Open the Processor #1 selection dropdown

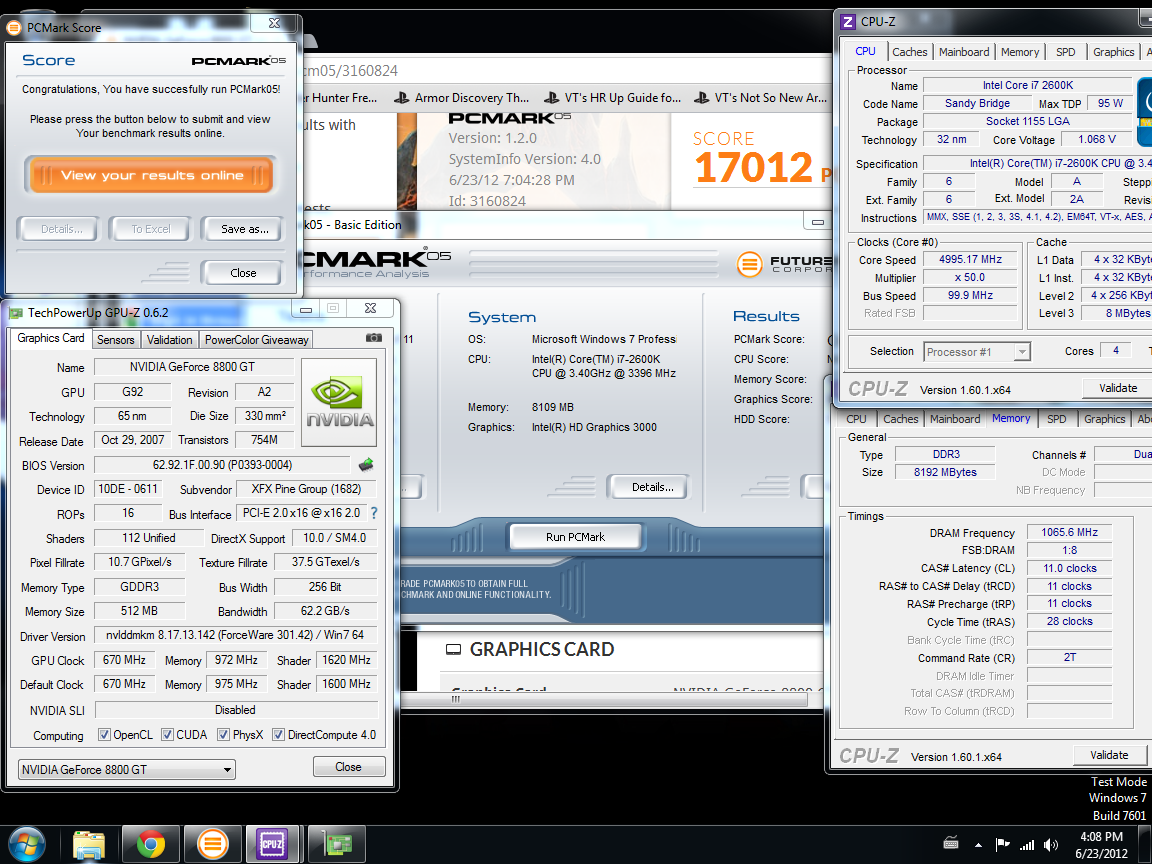[x=976, y=352]
